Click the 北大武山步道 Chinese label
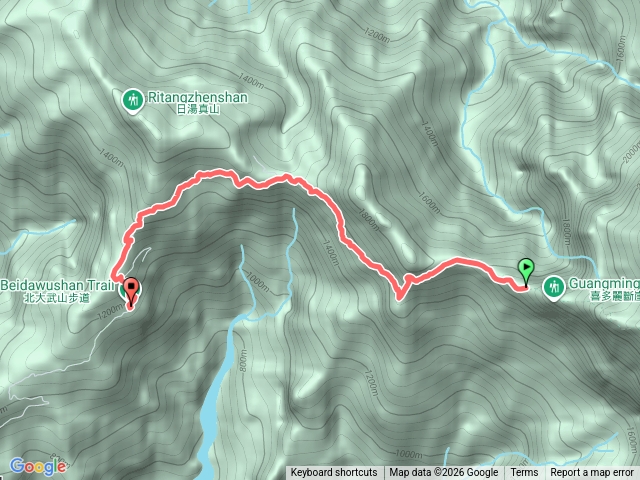The width and height of the screenshot is (640, 480). click(x=57, y=298)
